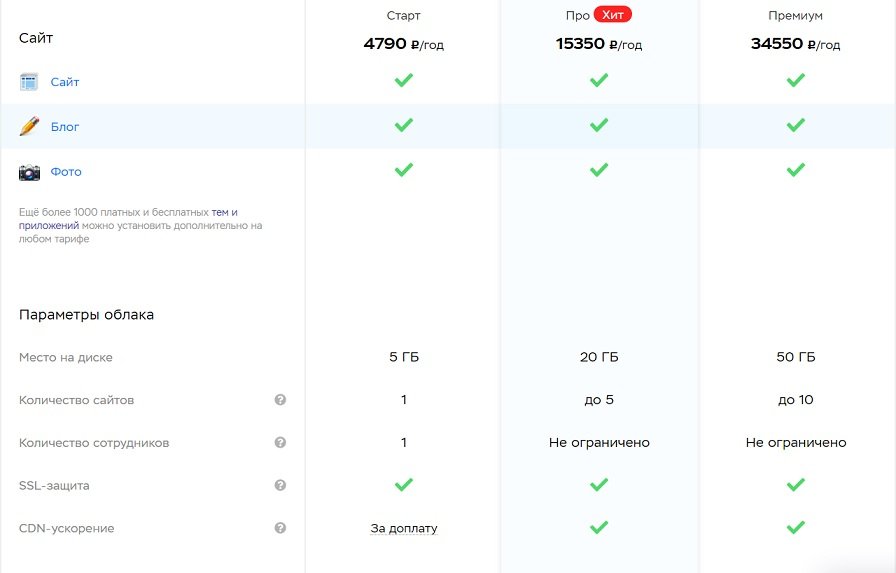Click the Блог pencil icon

29,126
